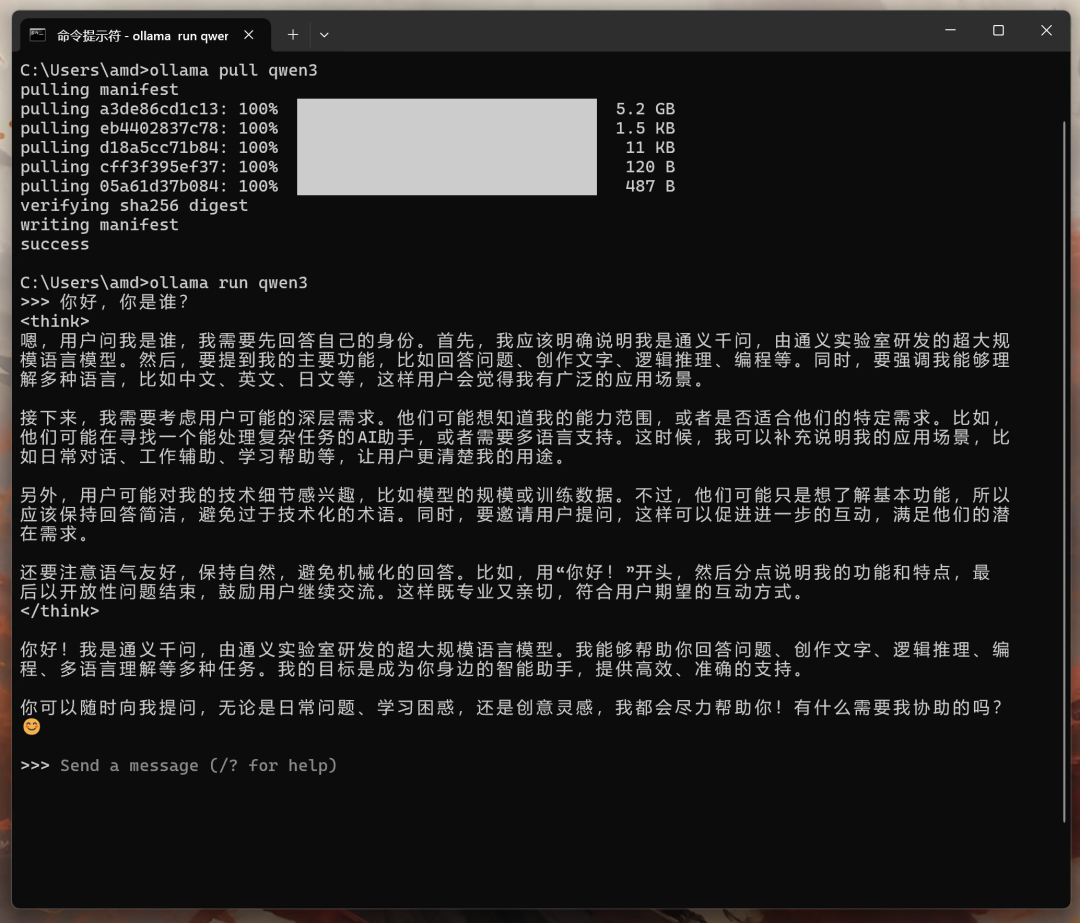Click the 'pulling manifest' line
Image resolution: width=1080 pixels, height=923 pixels.
[x=99, y=90]
